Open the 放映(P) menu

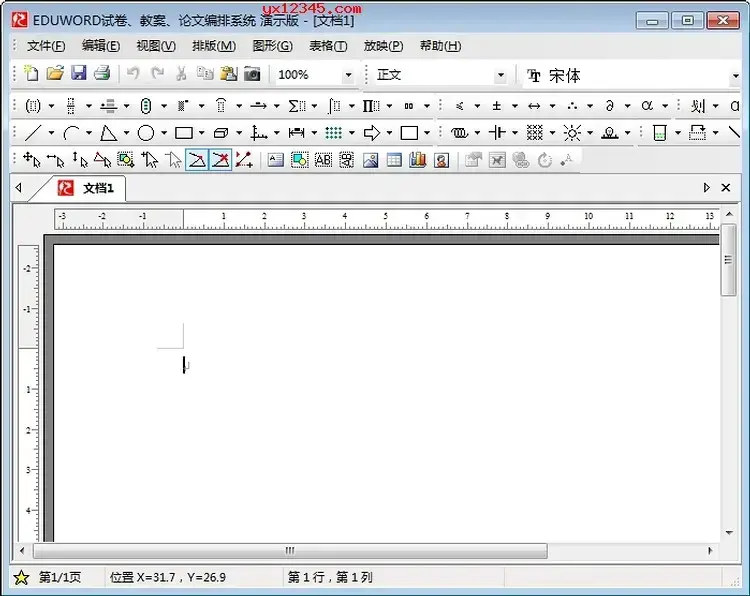point(383,46)
